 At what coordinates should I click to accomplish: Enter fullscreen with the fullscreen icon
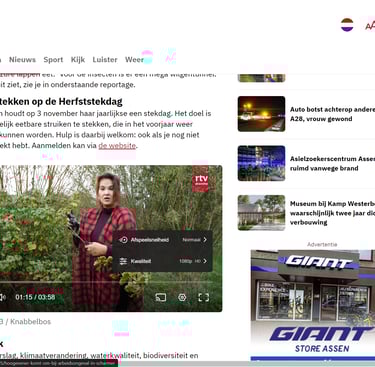tap(204, 297)
